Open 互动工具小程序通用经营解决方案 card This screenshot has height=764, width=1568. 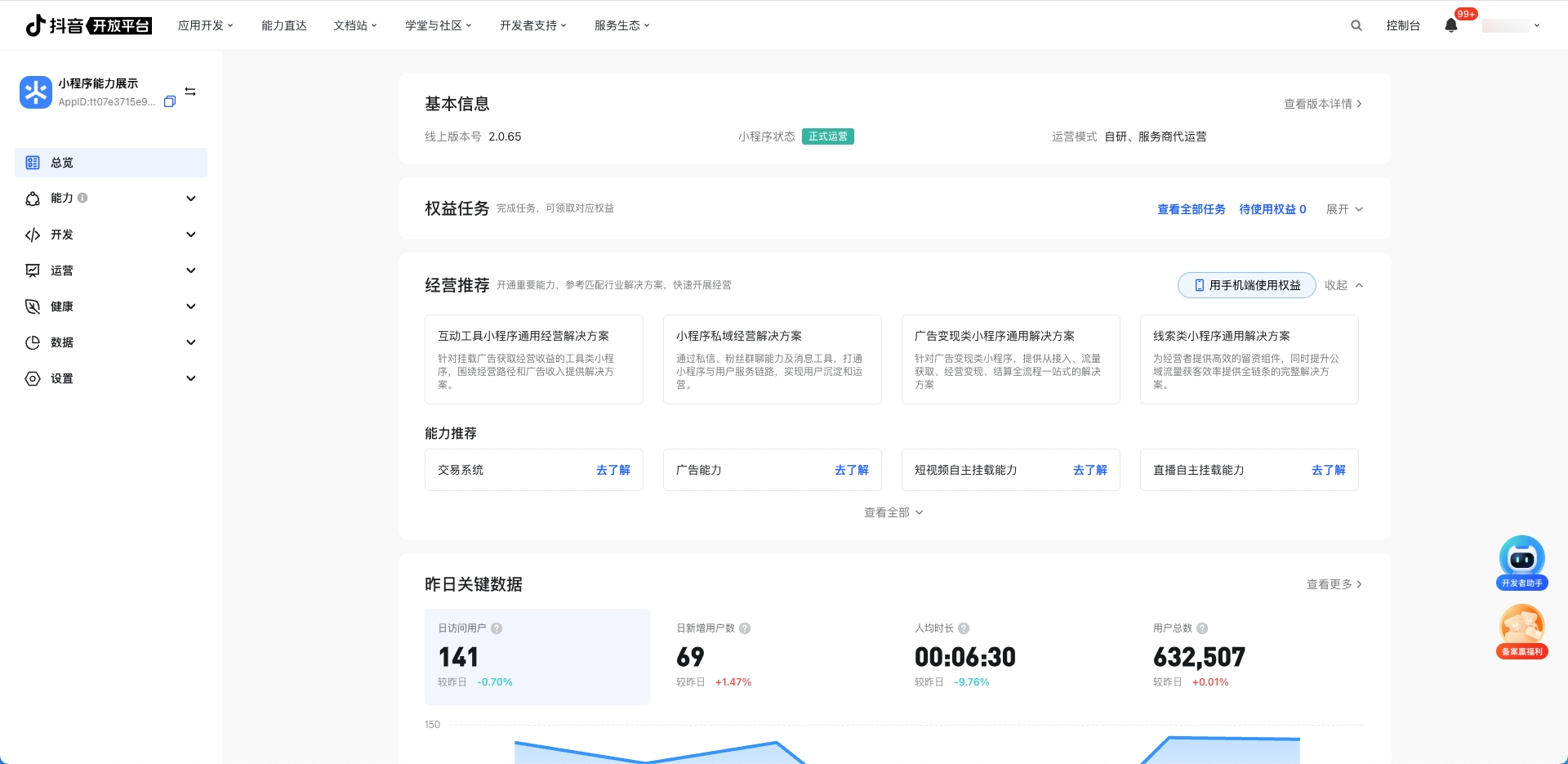coord(533,360)
